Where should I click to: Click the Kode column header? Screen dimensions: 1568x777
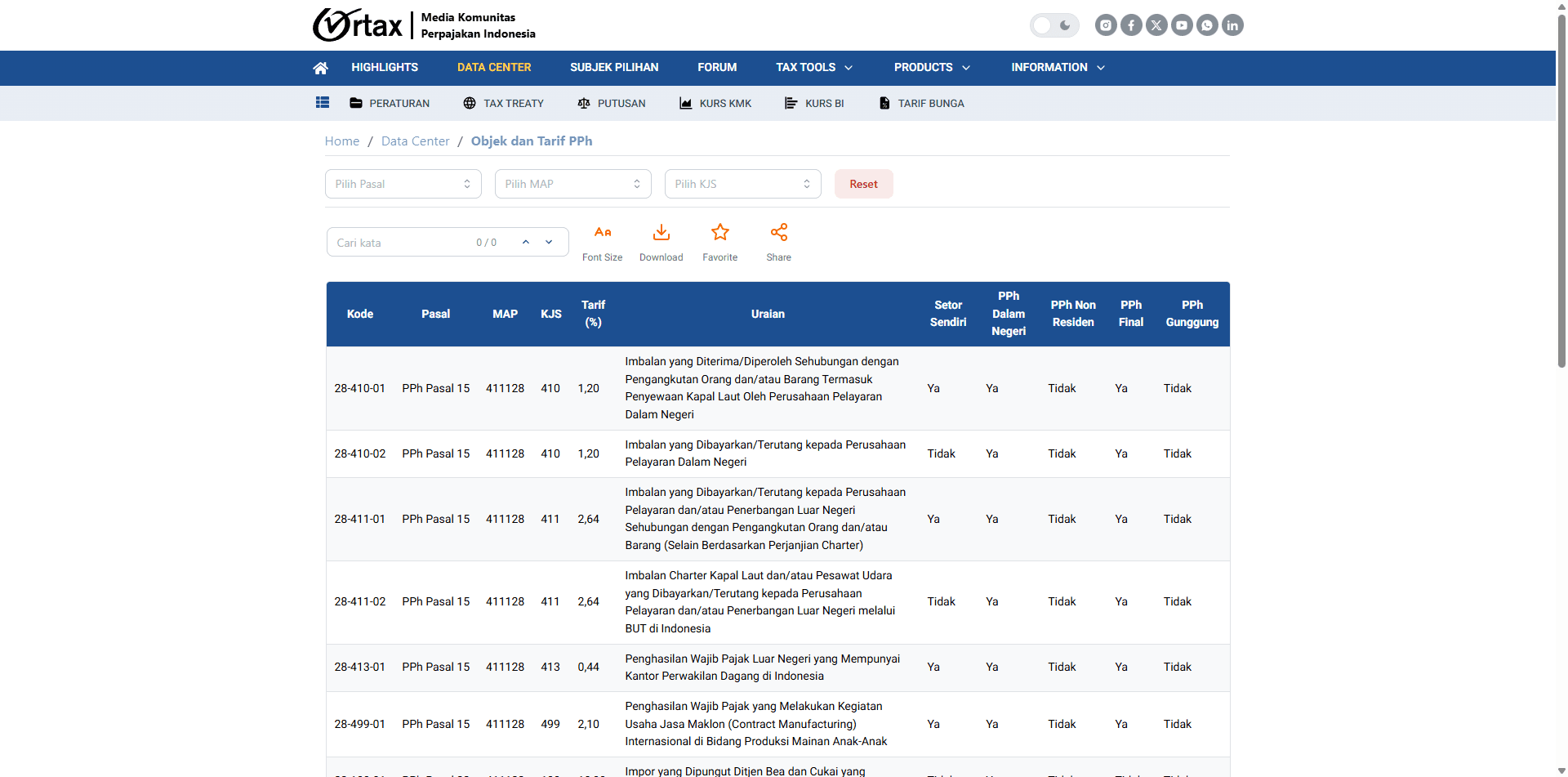click(x=360, y=314)
